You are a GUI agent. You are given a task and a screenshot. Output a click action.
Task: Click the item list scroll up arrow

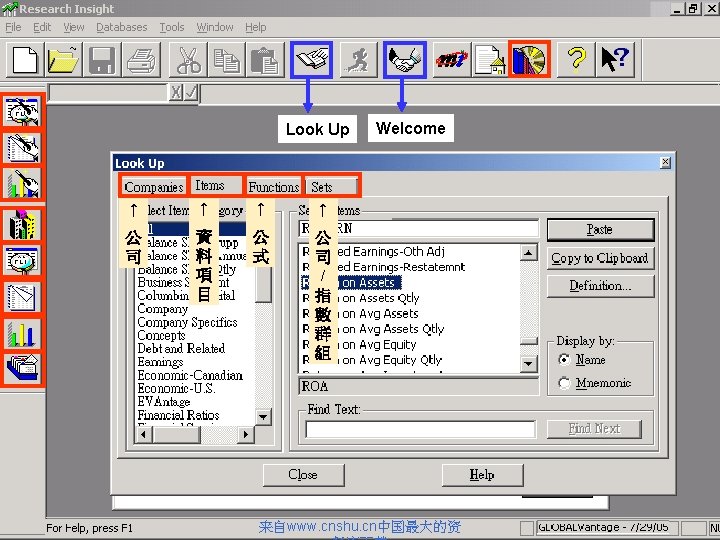click(529, 252)
